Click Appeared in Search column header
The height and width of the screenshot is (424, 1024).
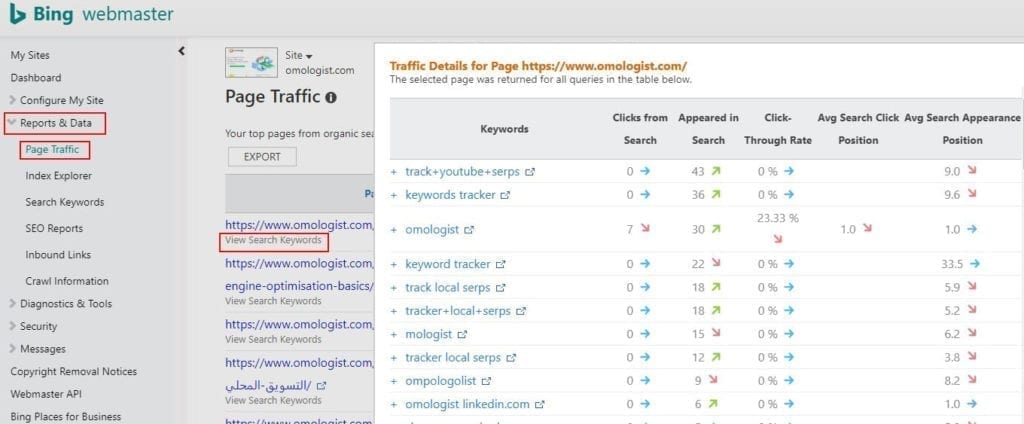pyautogui.click(x=708, y=129)
